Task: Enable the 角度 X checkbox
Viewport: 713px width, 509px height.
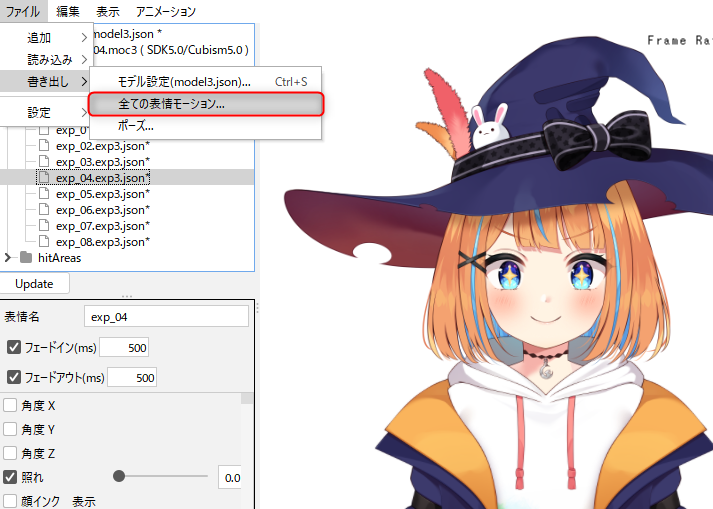Action: 10,406
